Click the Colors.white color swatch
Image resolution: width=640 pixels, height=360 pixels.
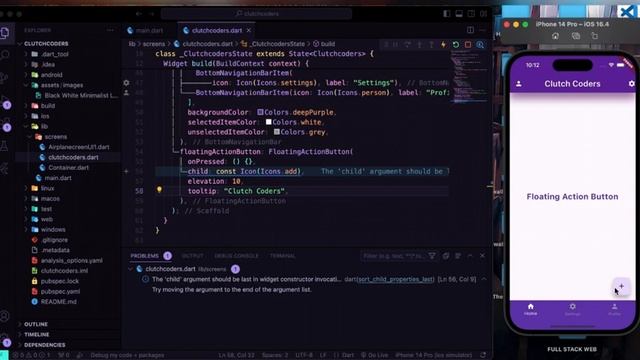(268, 122)
